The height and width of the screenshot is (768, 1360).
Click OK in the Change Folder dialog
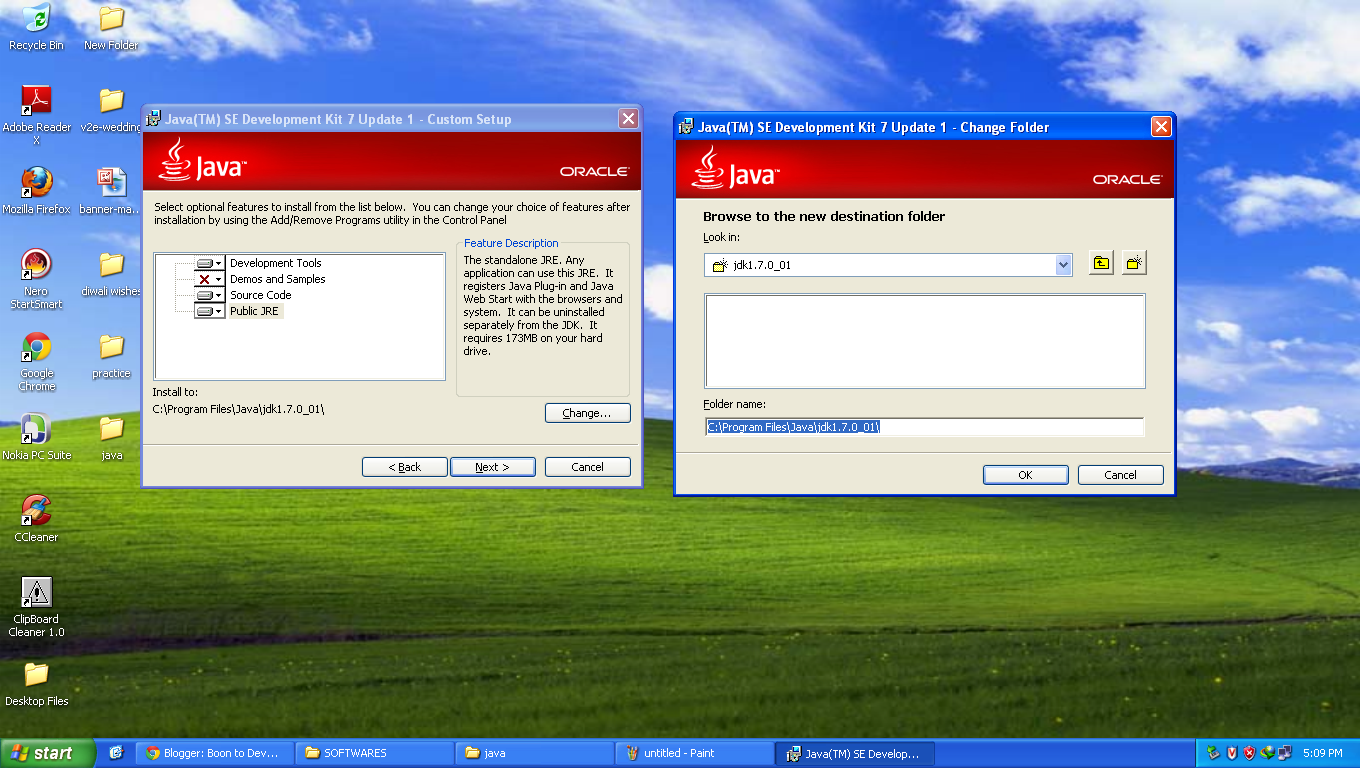1026,475
